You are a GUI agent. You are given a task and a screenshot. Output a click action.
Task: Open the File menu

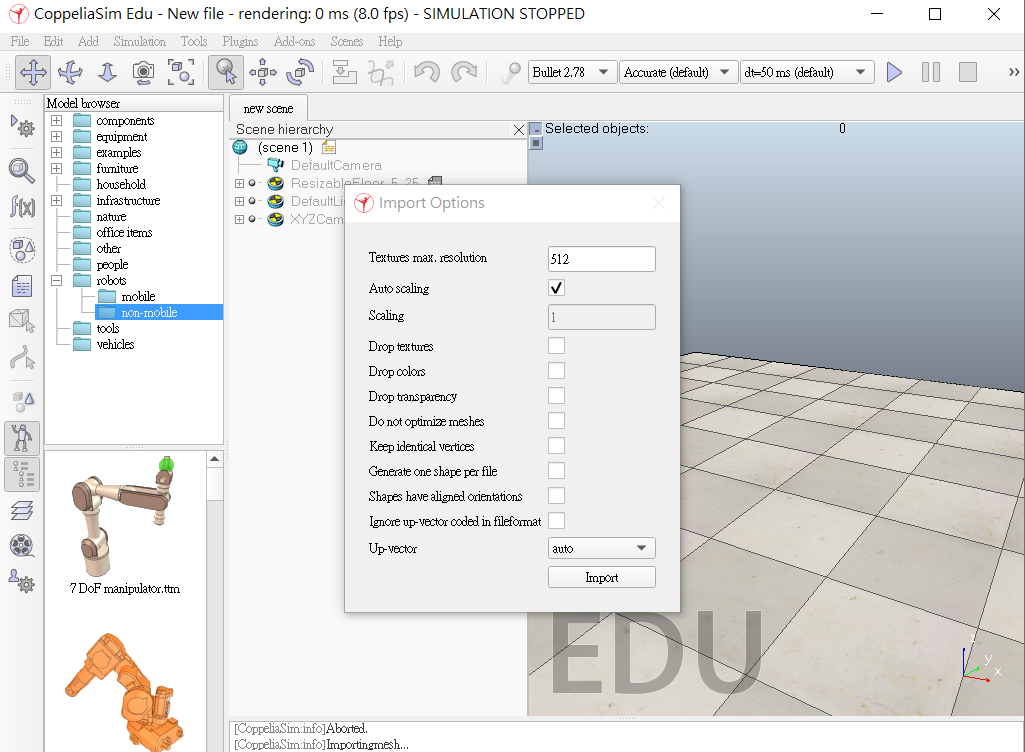(x=20, y=41)
